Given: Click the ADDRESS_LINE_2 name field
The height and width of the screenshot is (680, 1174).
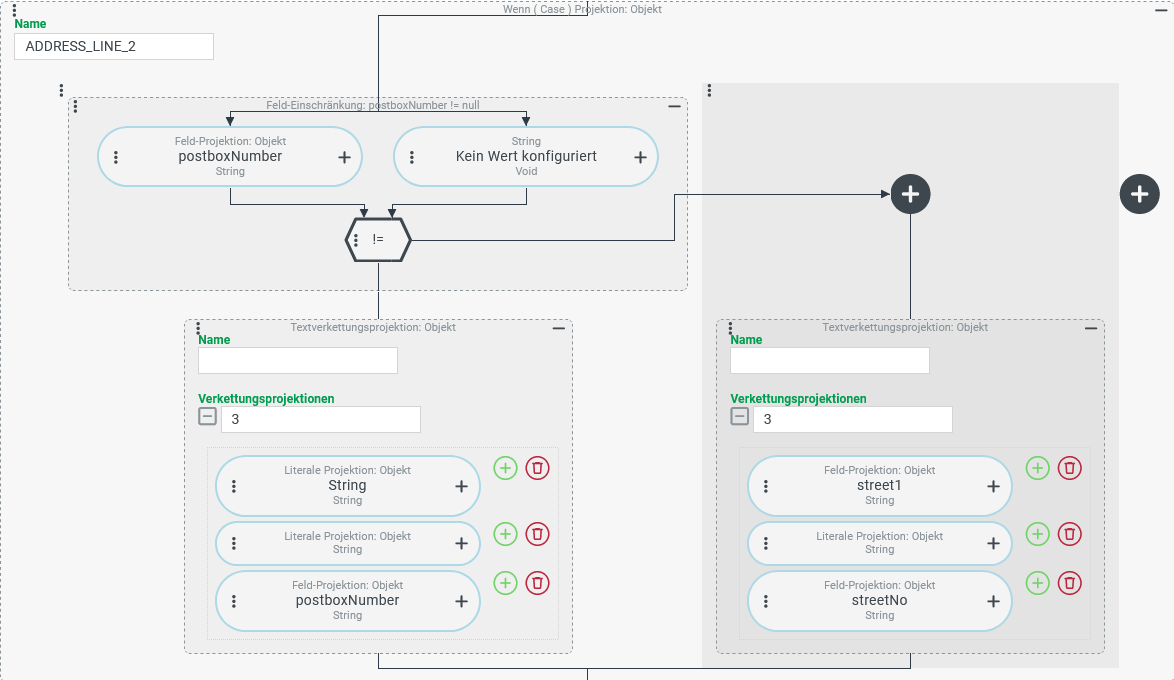Looking at the screenshot, I should pos(113,46).
